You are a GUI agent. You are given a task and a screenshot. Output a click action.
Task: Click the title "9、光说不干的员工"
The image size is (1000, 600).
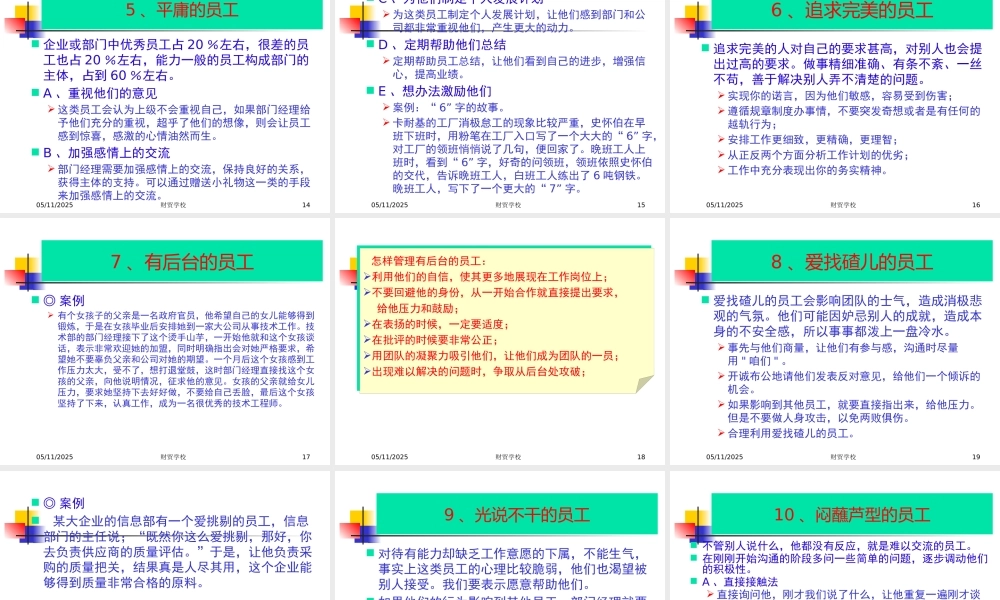click(517, 515)
